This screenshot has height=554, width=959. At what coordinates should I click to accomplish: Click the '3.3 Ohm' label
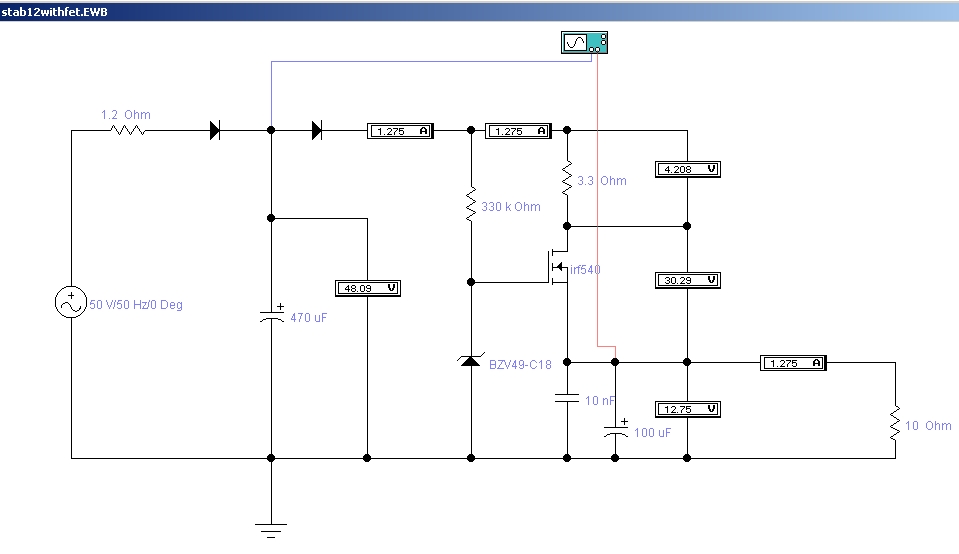pos(602,181)
